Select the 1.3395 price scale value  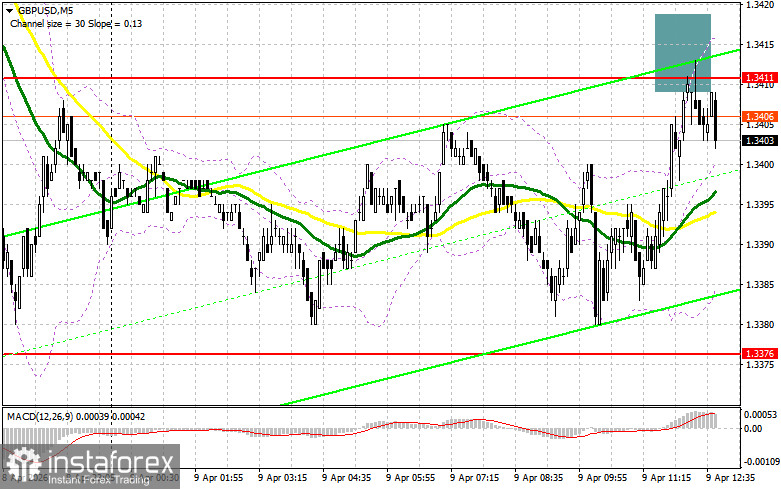[760, 205]
